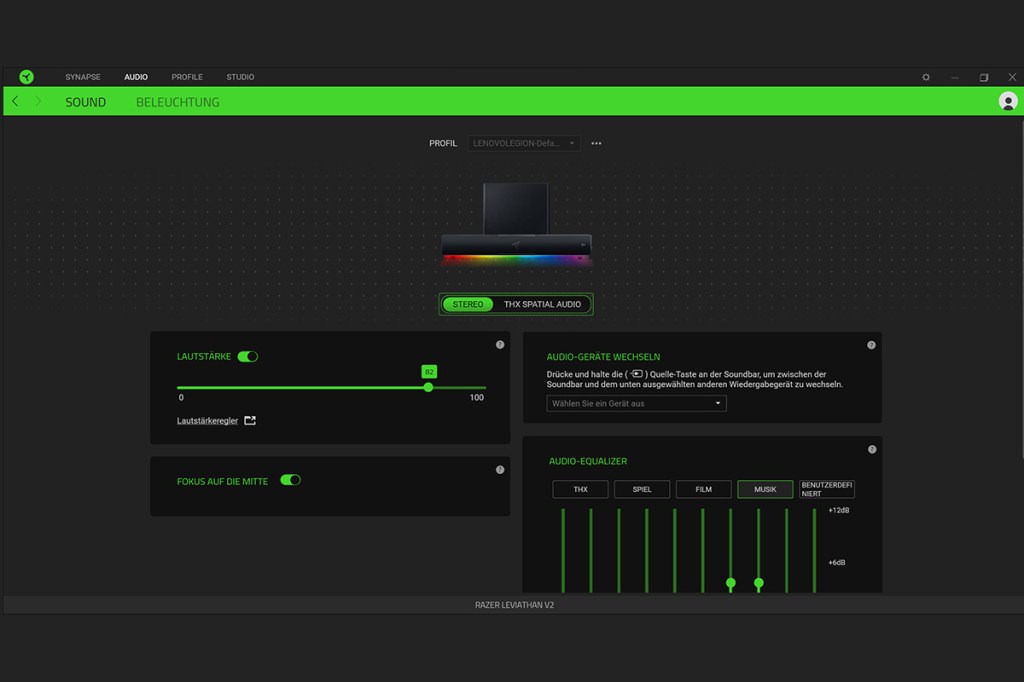The image size is (1024, 682).
Task: Choose the SPIEL equalizer preset
Action: (642, 489)
